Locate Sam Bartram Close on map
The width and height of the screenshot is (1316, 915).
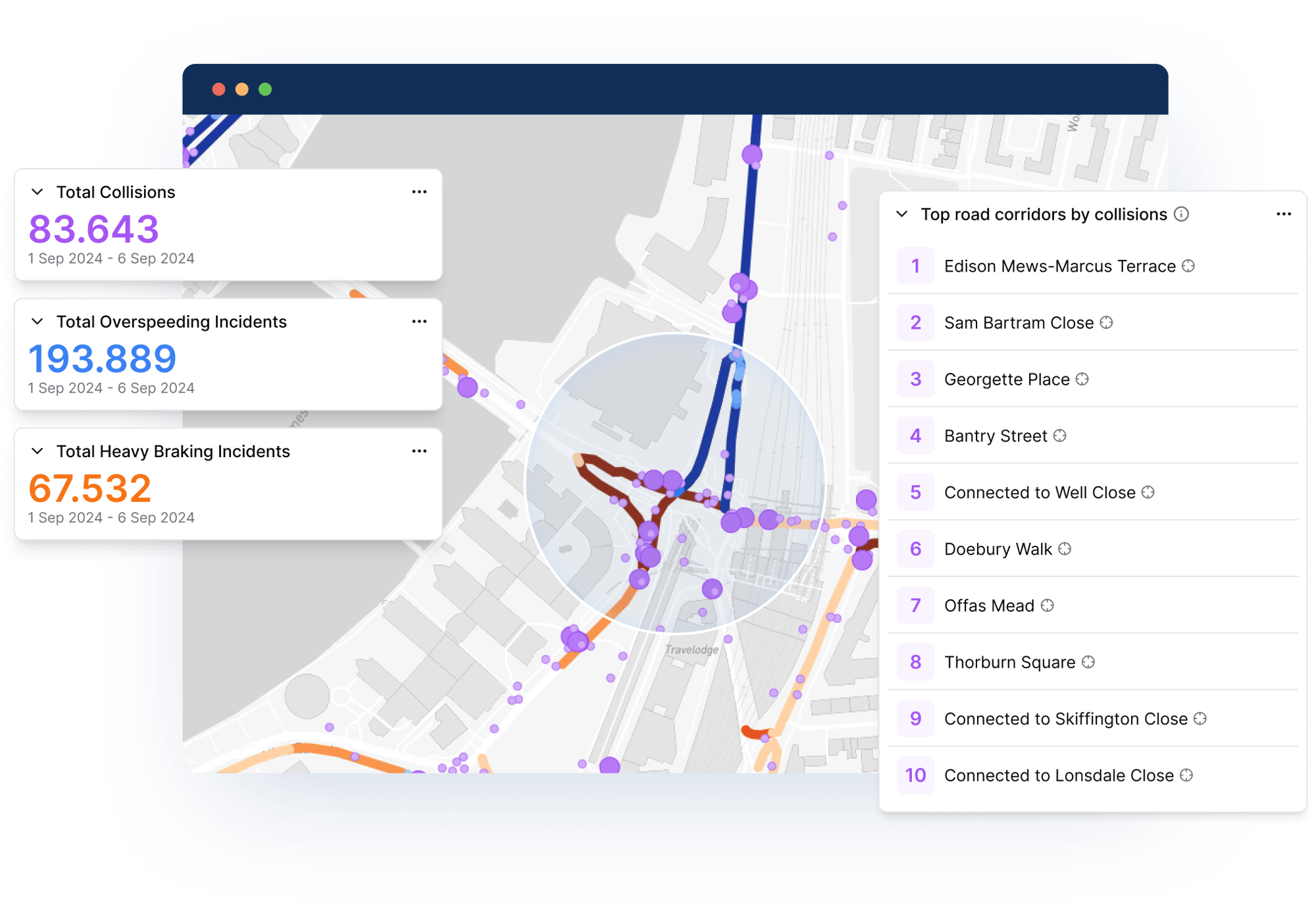coord(1107,323)
